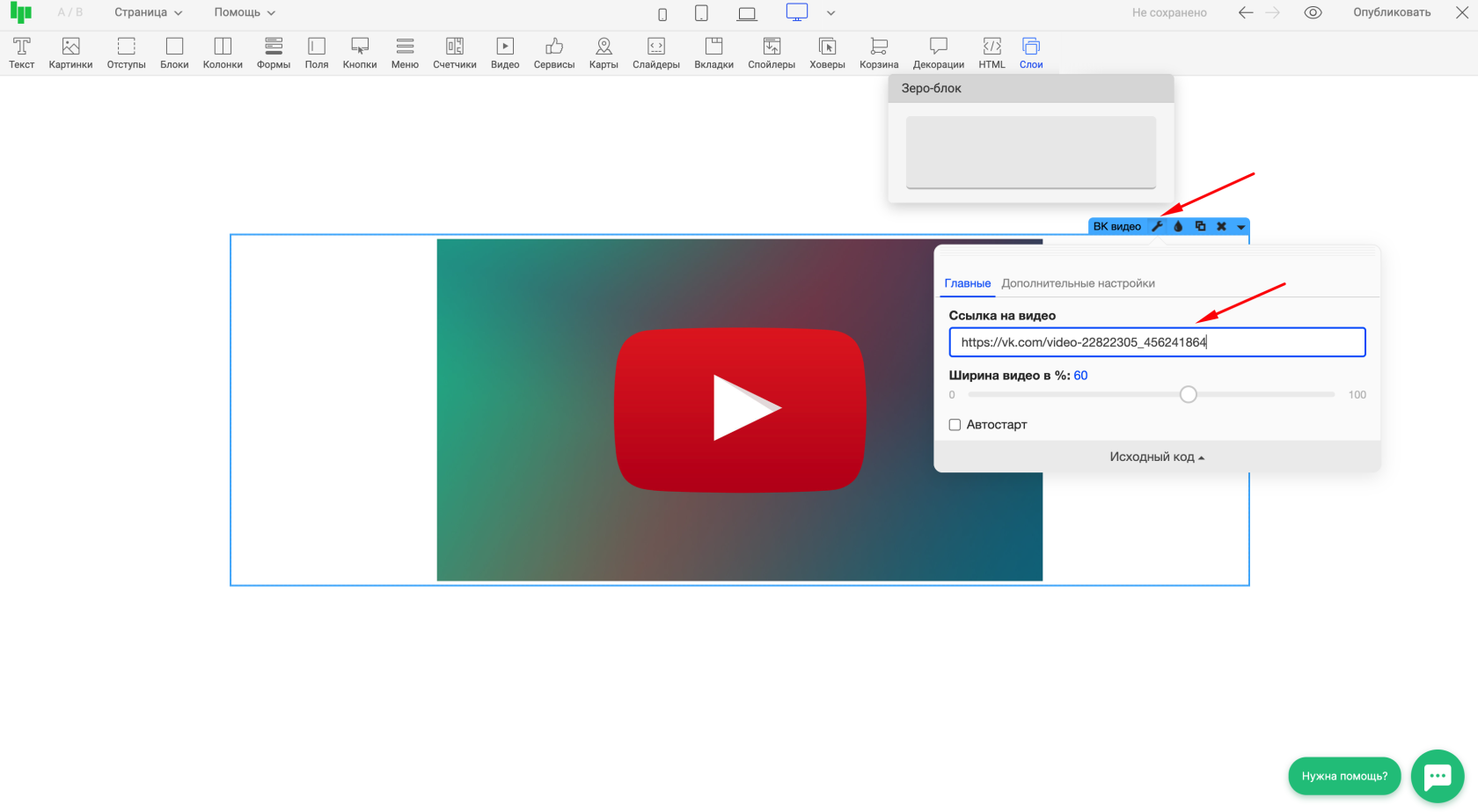Switch to tablet preview
The height and width of the screenshot is (812, 1478).
(701, 13)
